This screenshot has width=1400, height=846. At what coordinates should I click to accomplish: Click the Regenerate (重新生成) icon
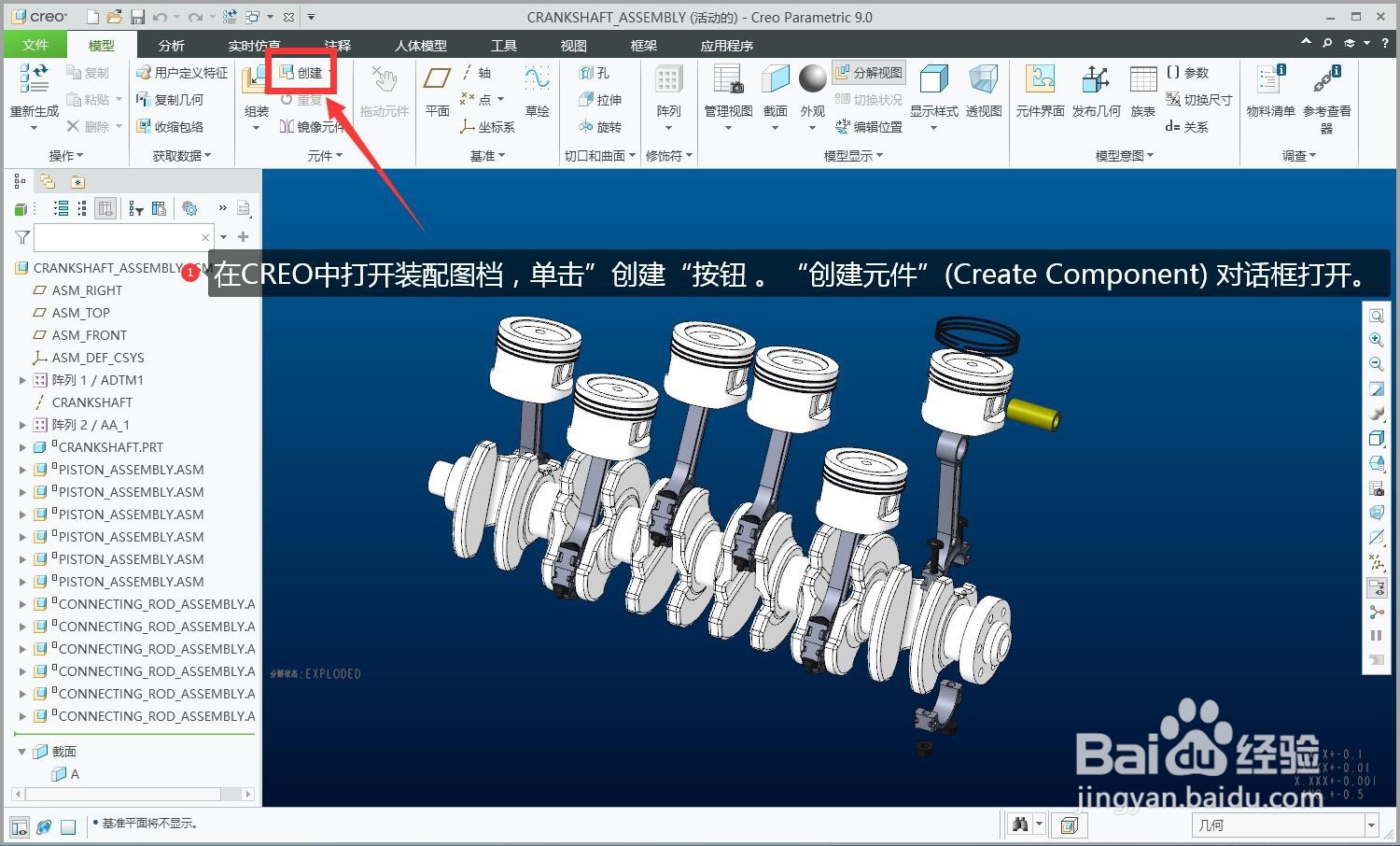pyautogui.click(x=34, y=79)
